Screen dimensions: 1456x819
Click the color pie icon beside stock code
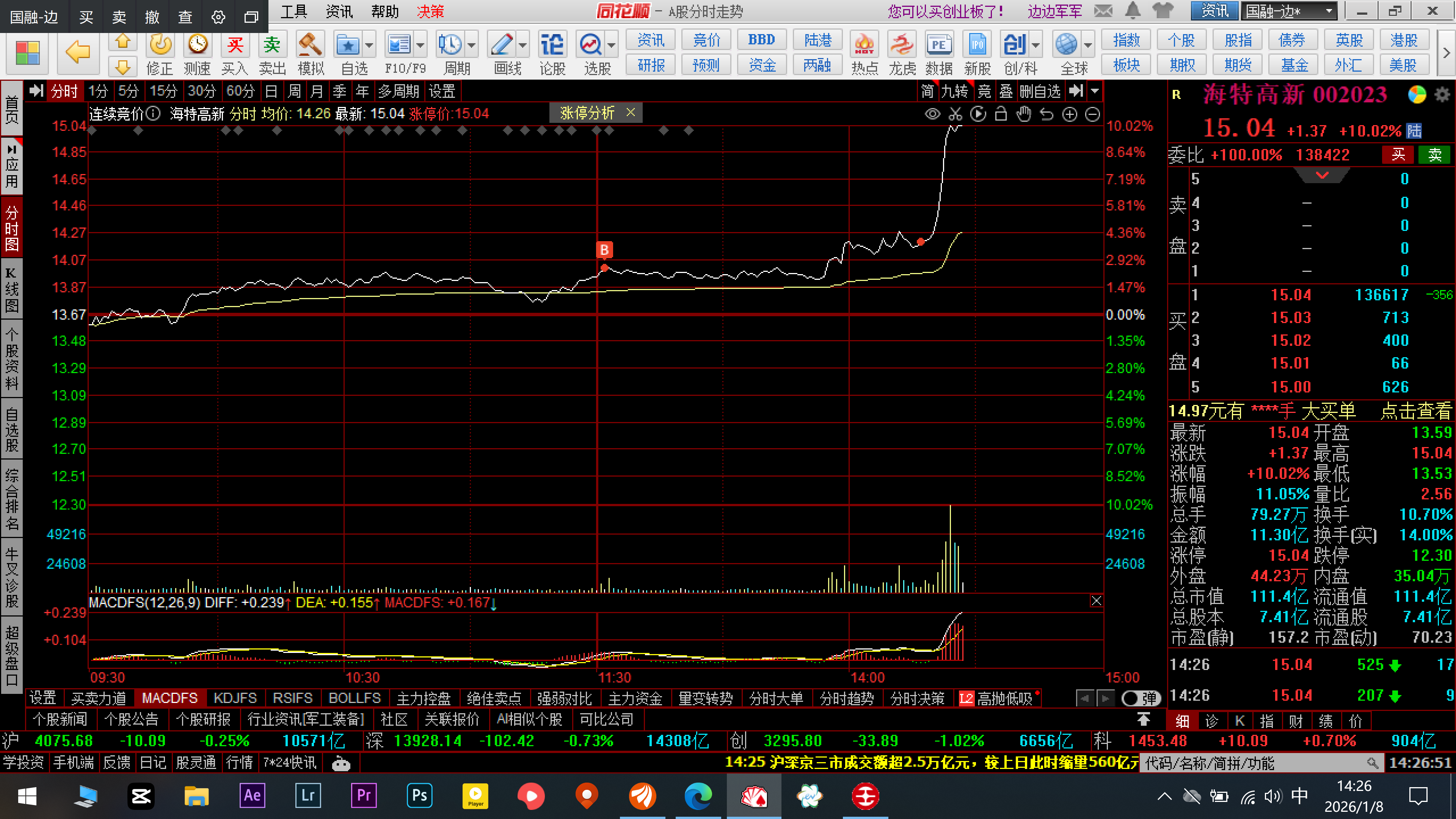point(1417,95)
